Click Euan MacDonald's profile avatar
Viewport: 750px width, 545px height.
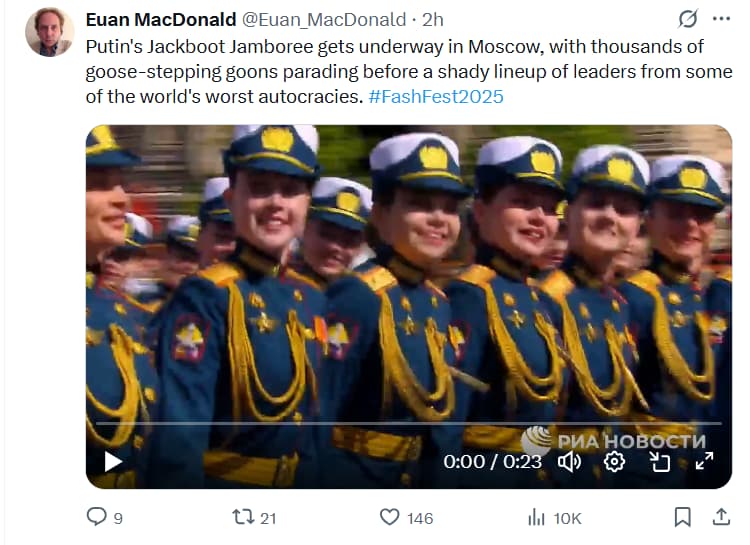[50, 32]
